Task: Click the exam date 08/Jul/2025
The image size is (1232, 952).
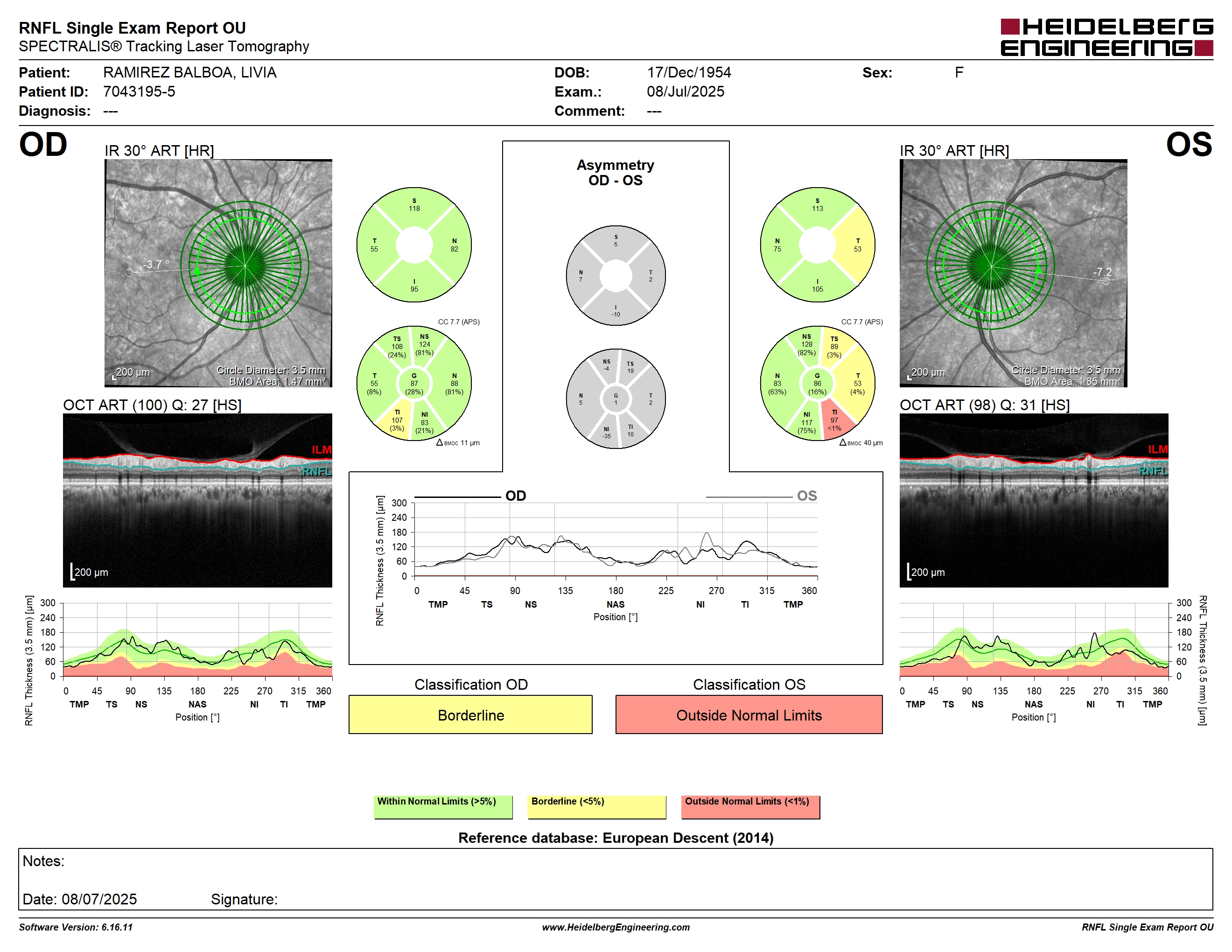Action: 686,92
